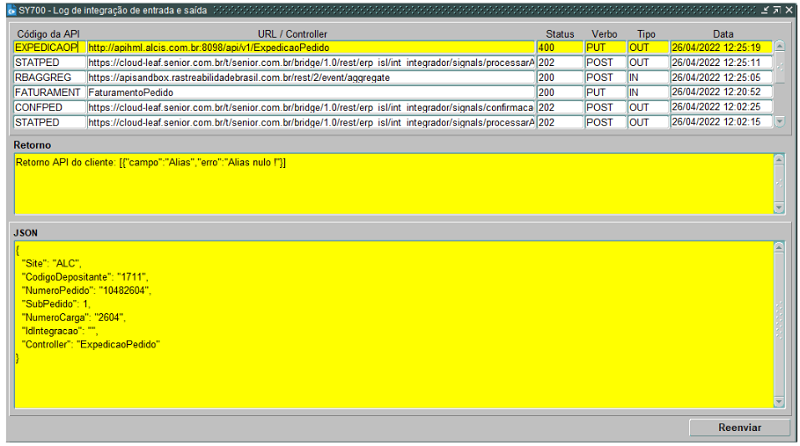Click the Data column header

723,34
